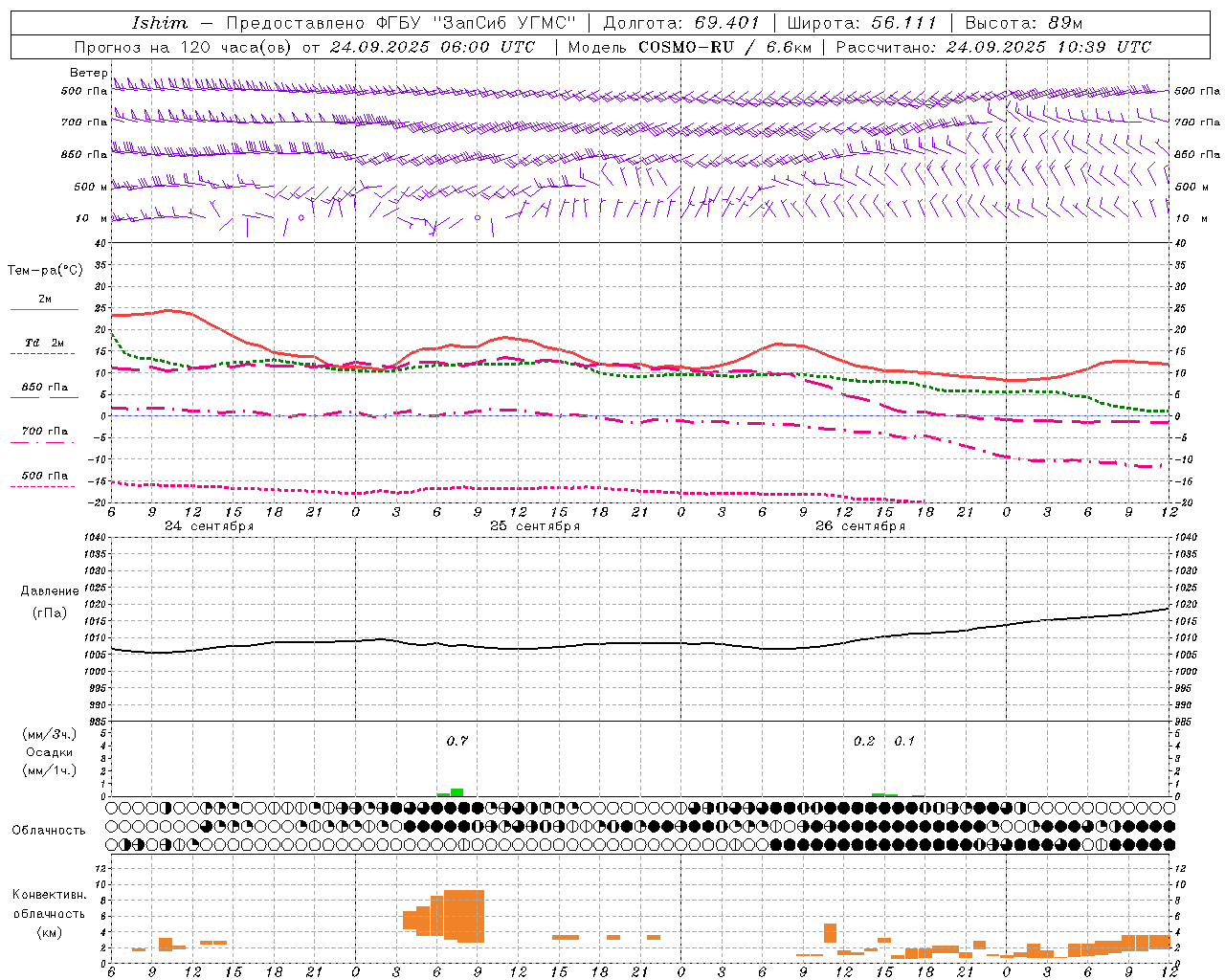The width and height of the screenshot is (1225, 980).
Task: Click the Рассчитано: 24.09.2025 10:39 UTC timestamp
Action: click(x=993, y=47)
